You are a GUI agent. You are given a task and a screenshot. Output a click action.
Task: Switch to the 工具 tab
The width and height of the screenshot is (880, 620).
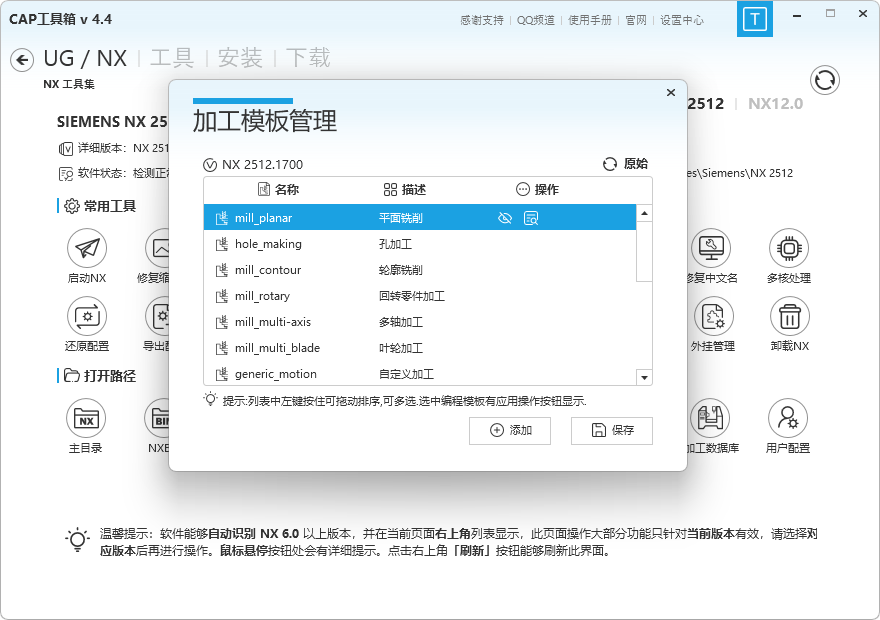[171, 58]
